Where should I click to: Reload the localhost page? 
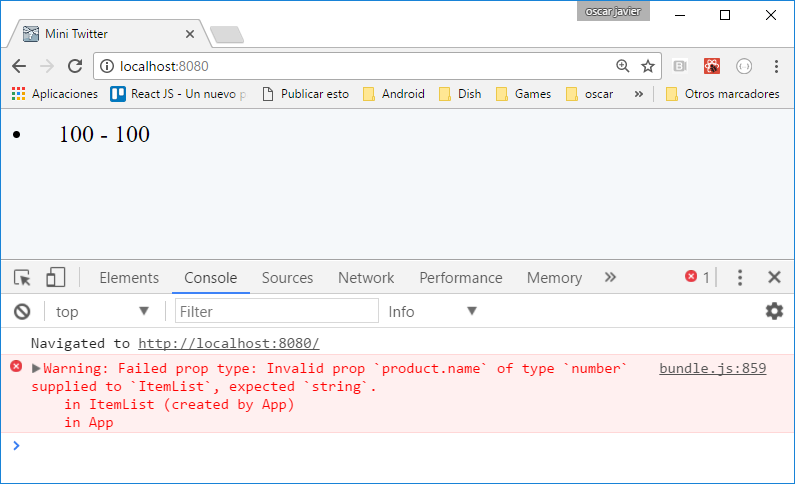pyautogui.click(x=75, y=66)
